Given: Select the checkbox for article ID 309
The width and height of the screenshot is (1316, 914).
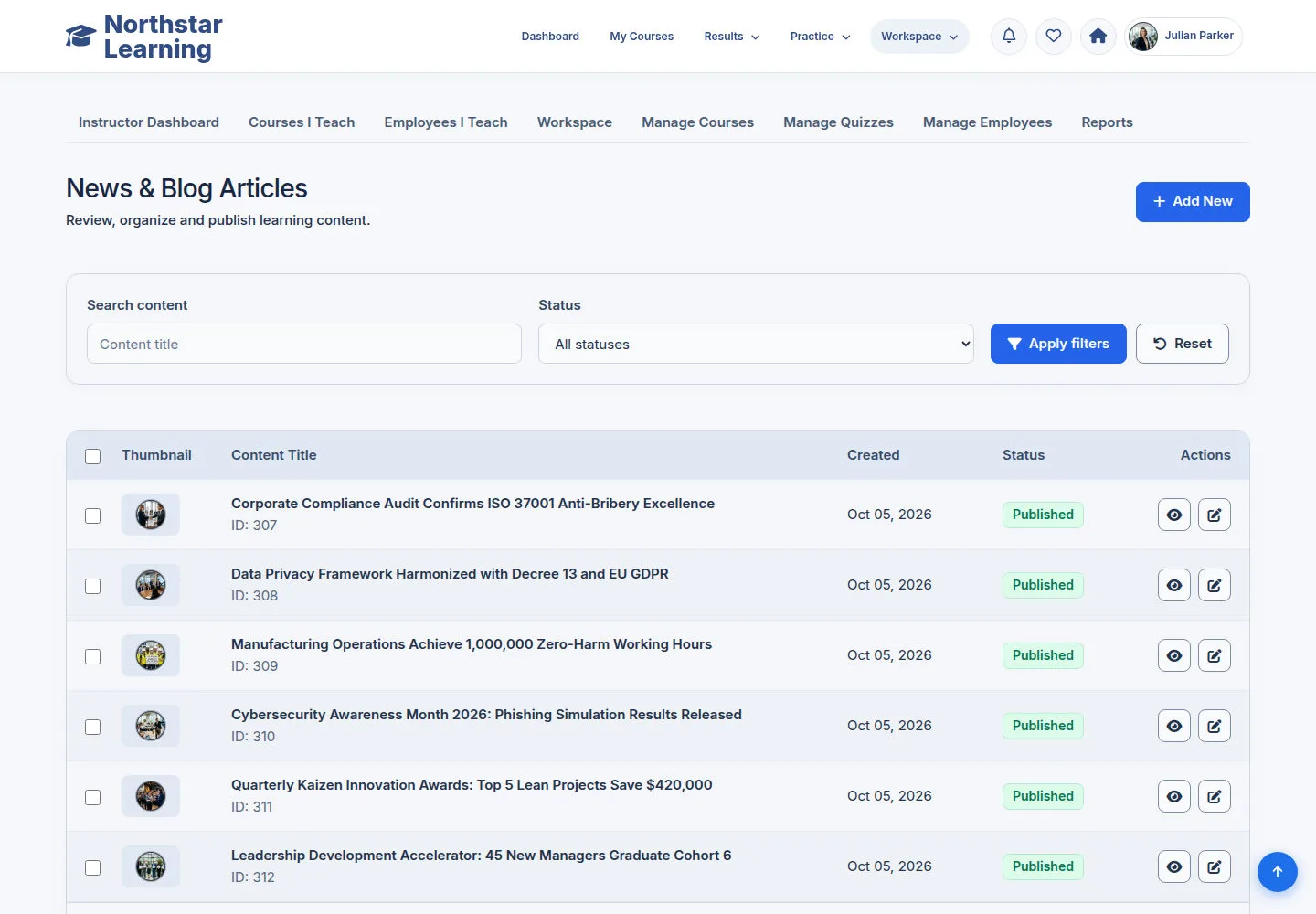Looking at the screenshot, I should coord(92,656).
